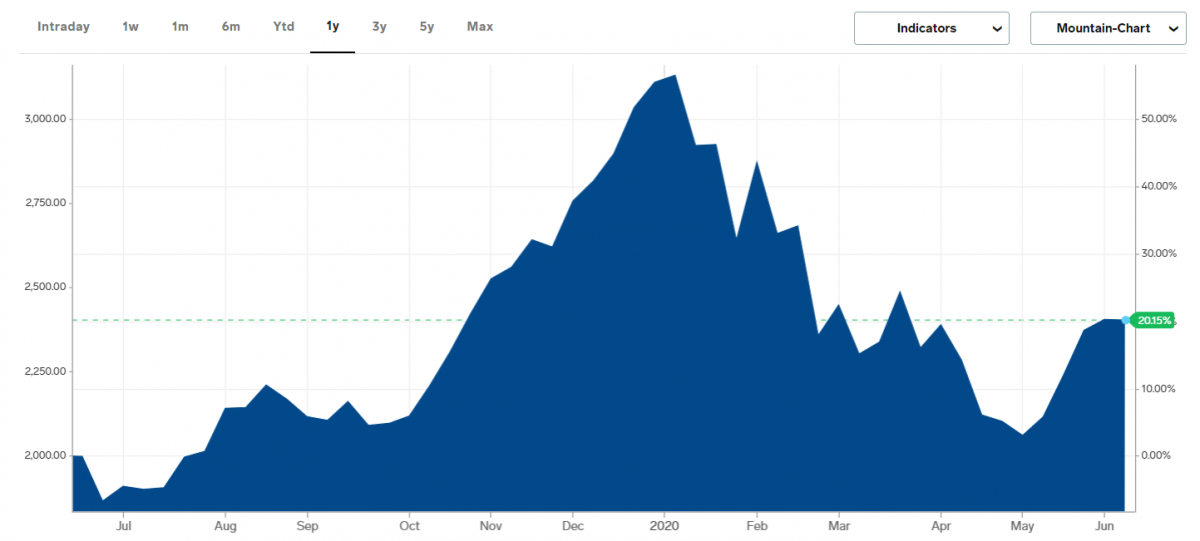This screenshot has height=541, width=1200.
Task: Open the Indicators dropdown
Action: point(931,29)
